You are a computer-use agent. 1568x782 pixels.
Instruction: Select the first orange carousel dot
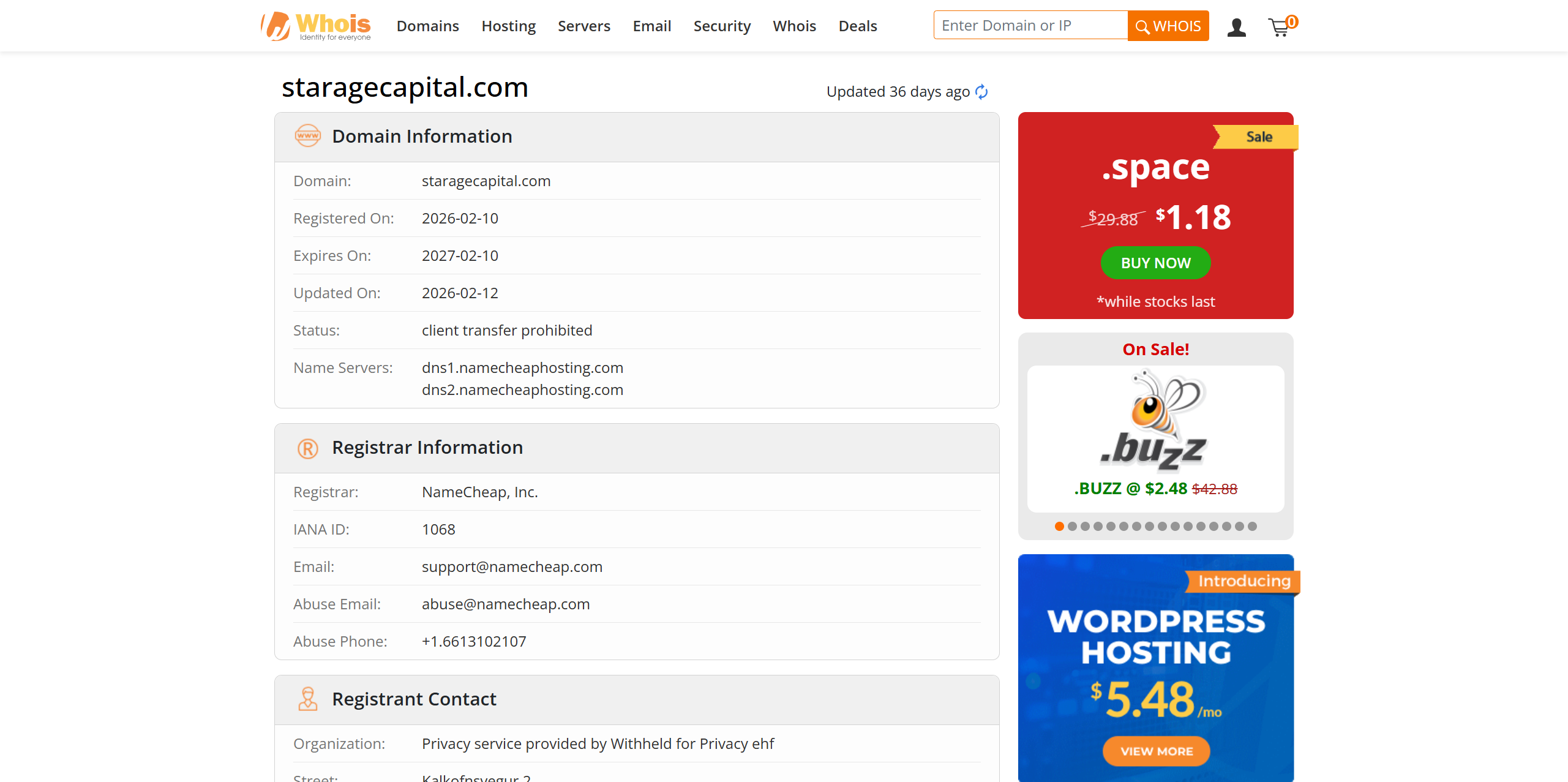[1059, 526]
